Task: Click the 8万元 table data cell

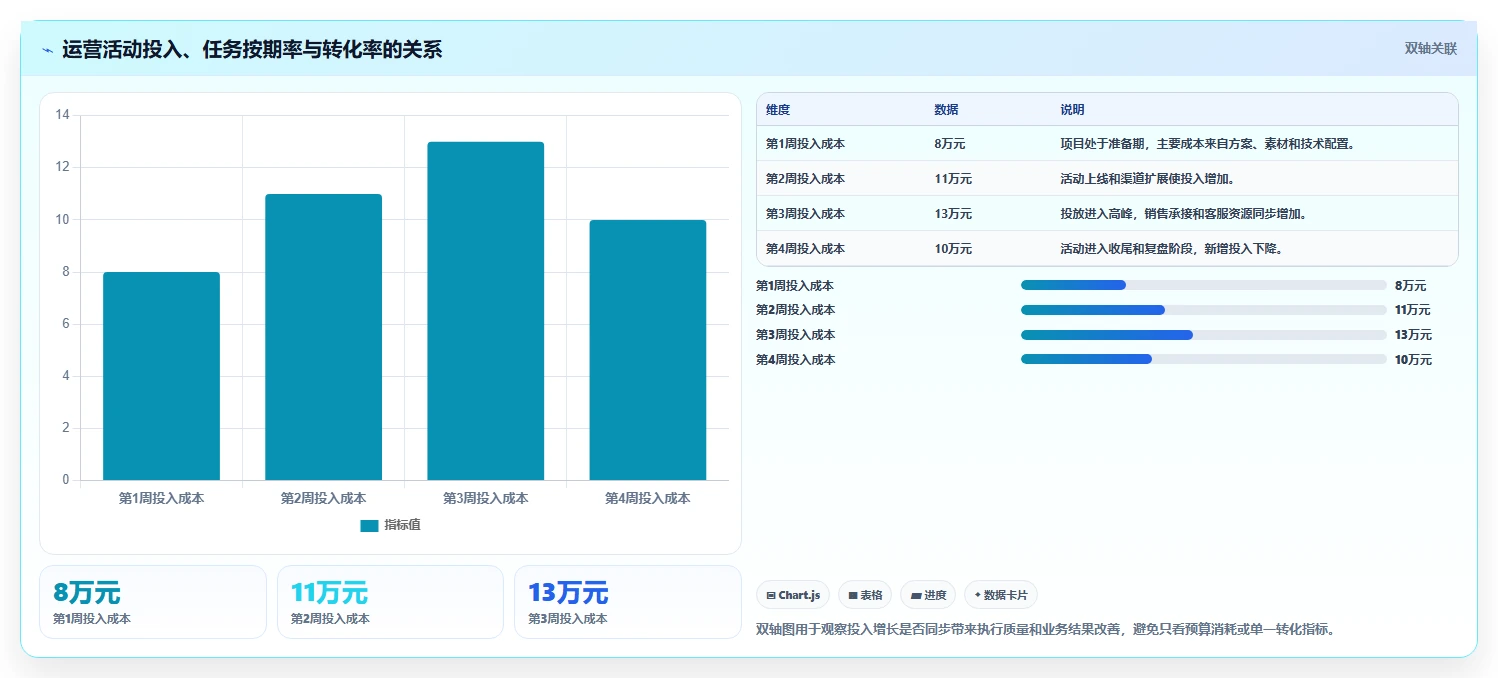Action: click(949, 144)
